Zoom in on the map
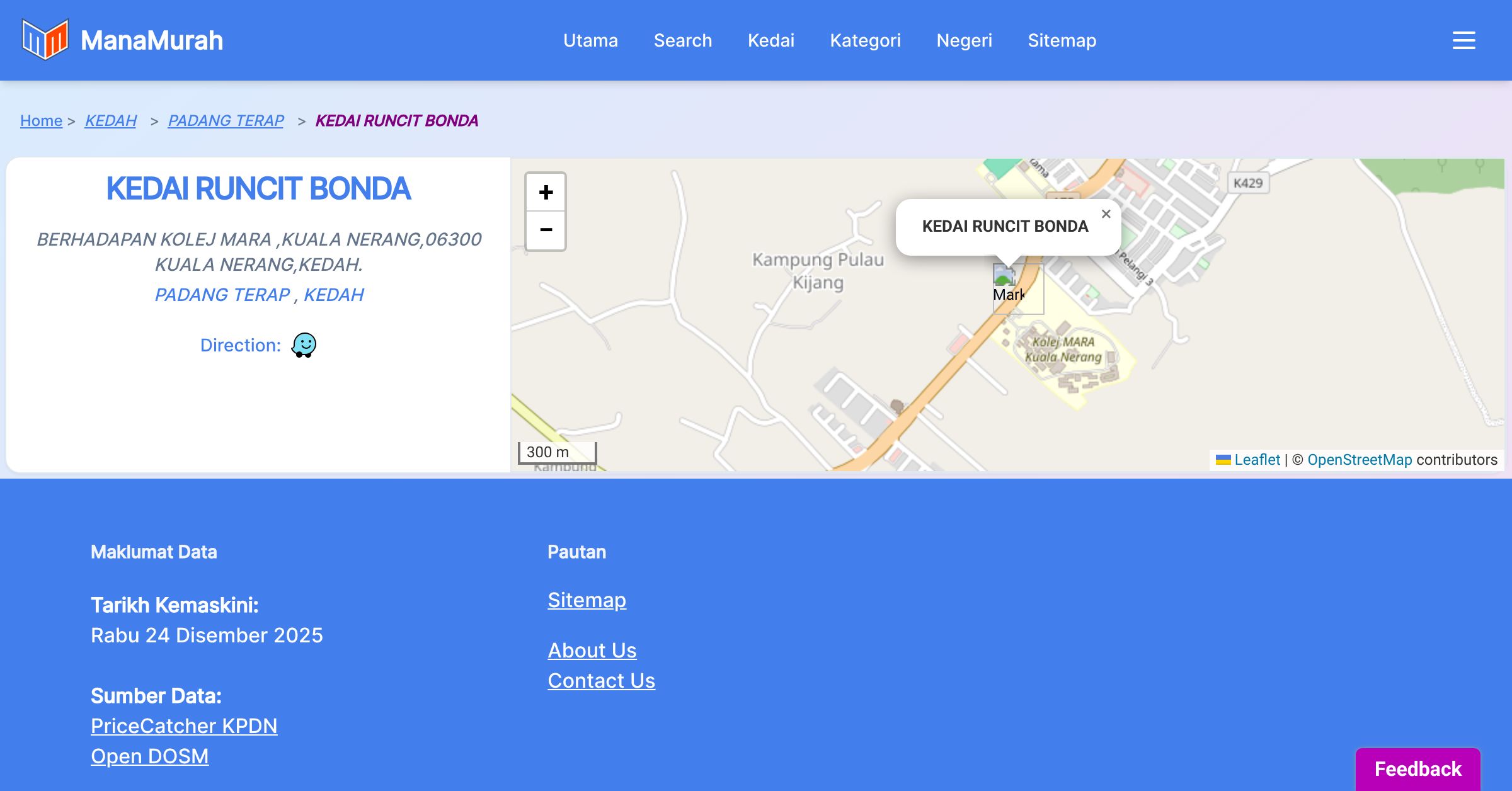Screen dimensions: 1512x791 pyautogui.click(x=546, y=192)
